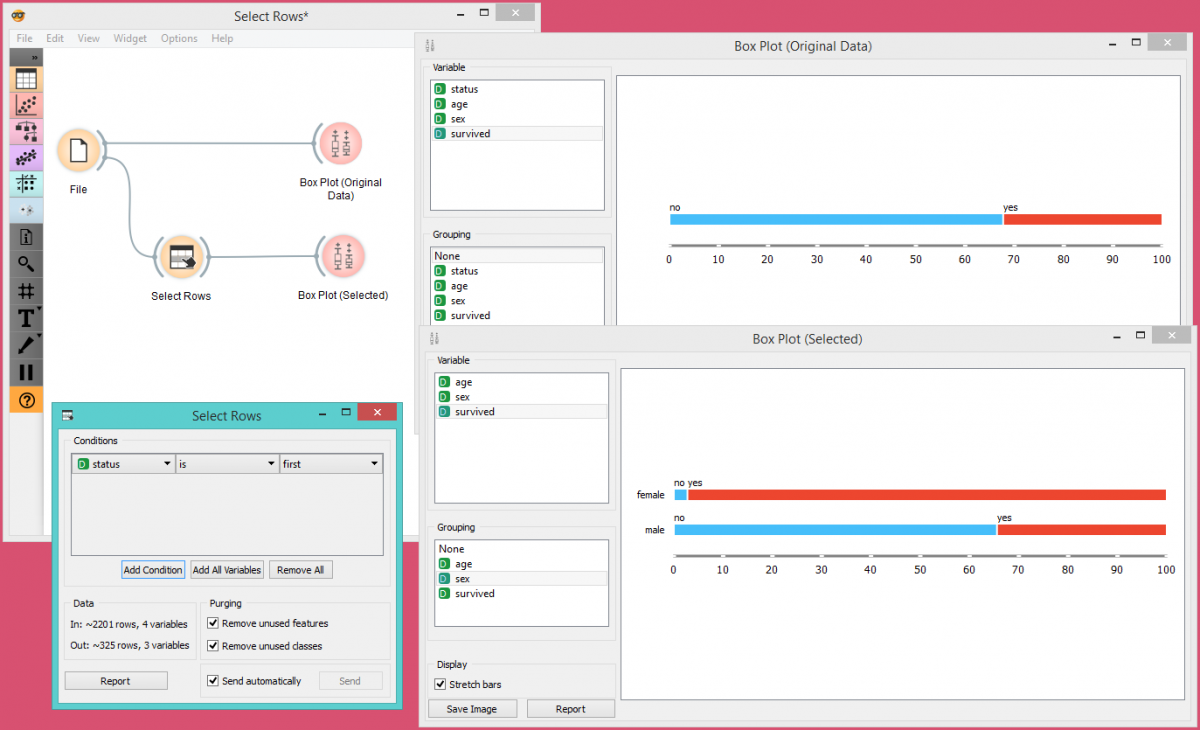
Task: Toggle Remove unused features checkbox
Action: [213, 623]
